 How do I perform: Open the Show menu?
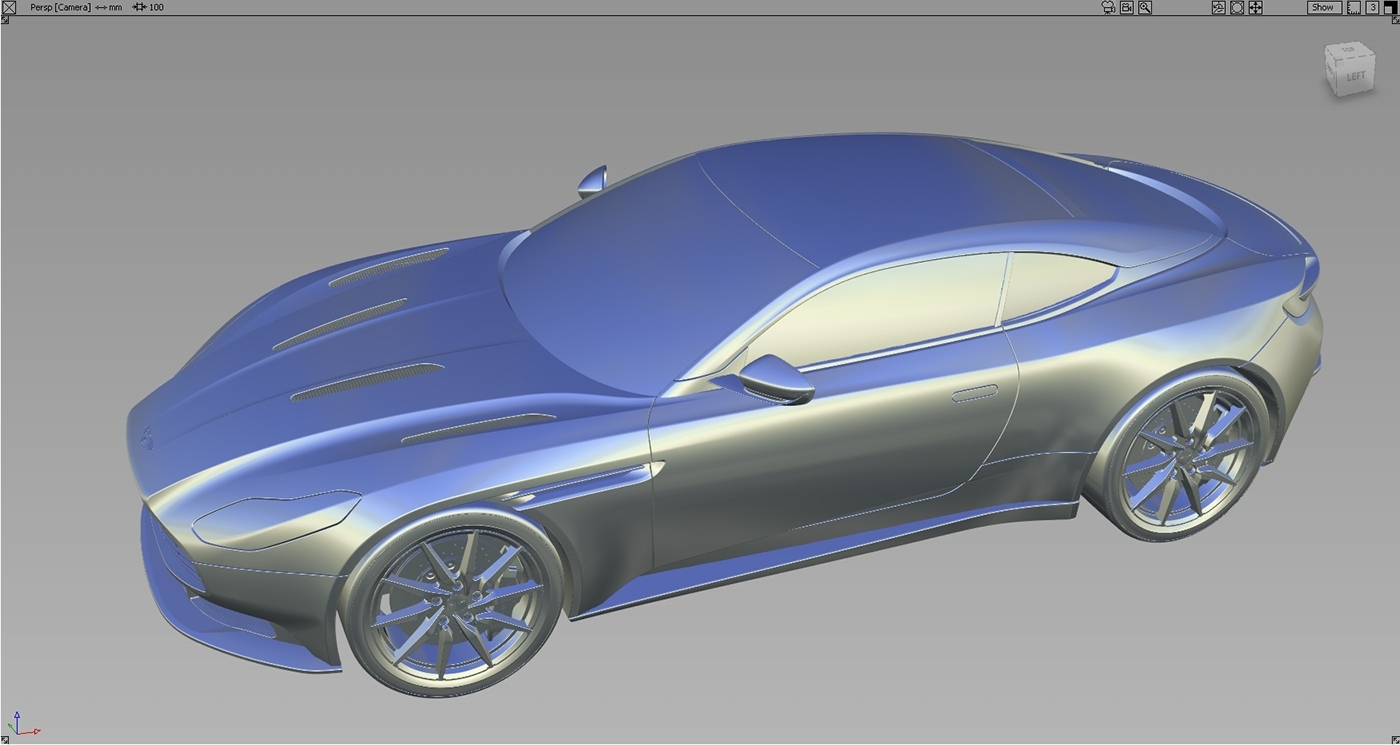click(x=1322, y=7)
